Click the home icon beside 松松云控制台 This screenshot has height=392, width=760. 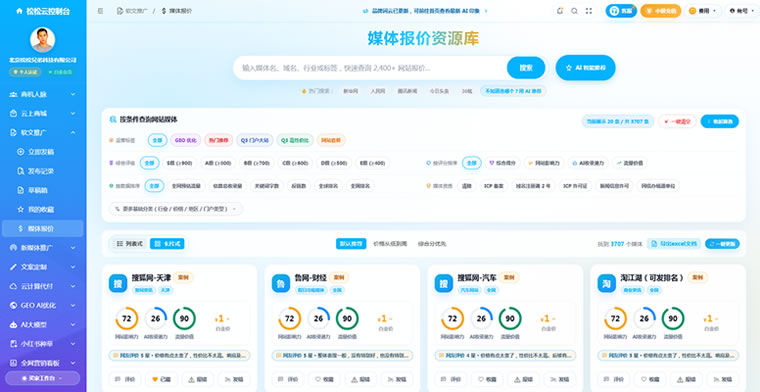pyautogui.click(x=19, y=11)
